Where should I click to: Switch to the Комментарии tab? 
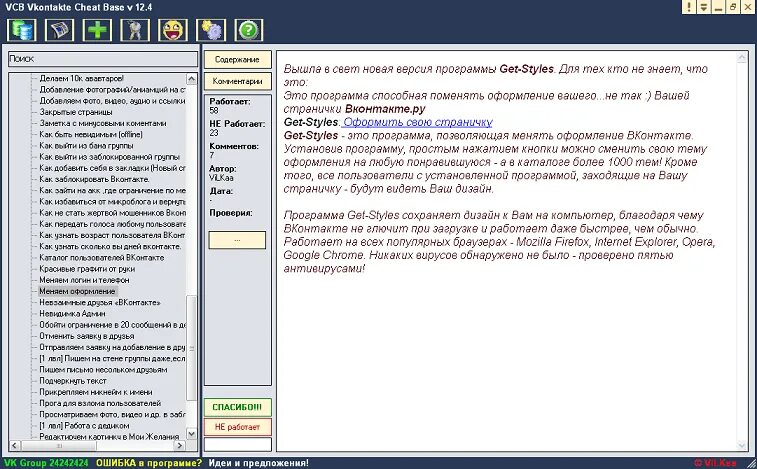(x=238, y=81)
